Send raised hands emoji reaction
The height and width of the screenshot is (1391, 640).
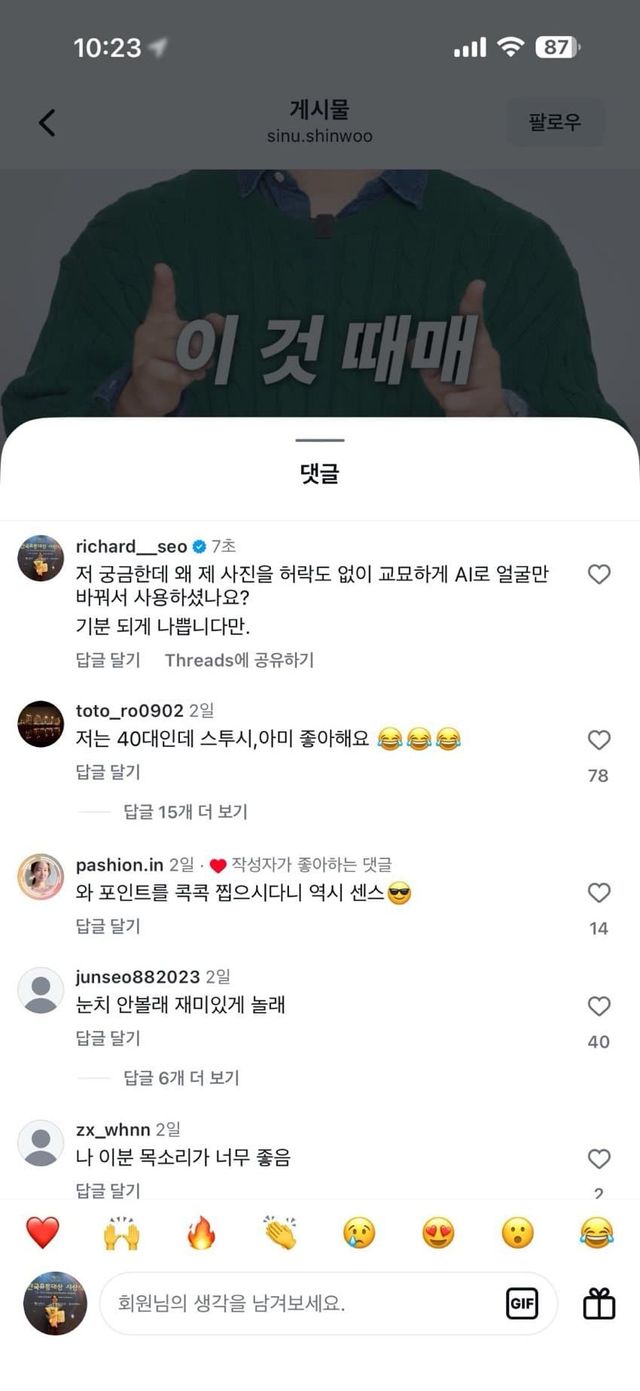coord(121,1233)
